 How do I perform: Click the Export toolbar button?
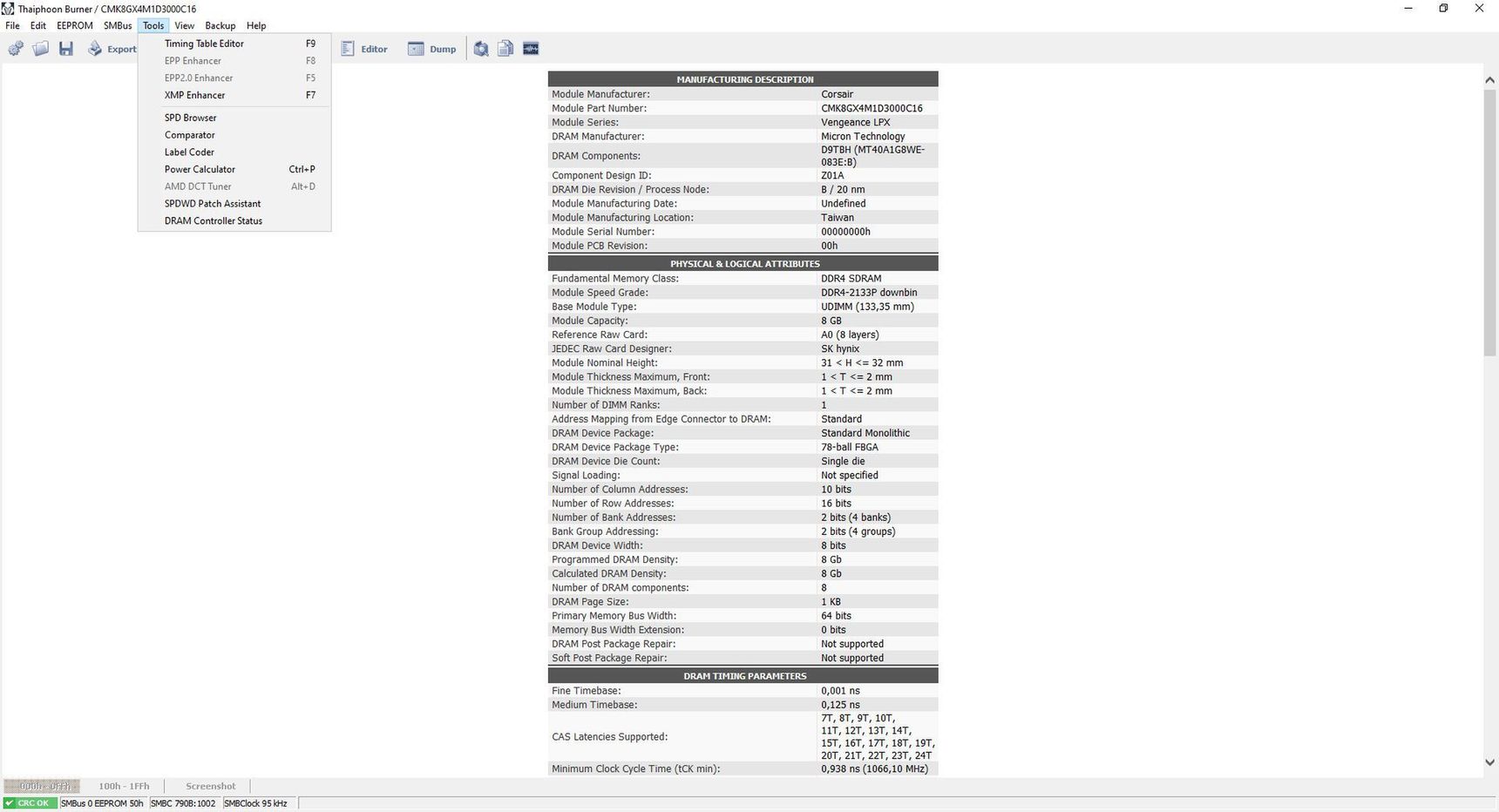(x=112, y=49)
